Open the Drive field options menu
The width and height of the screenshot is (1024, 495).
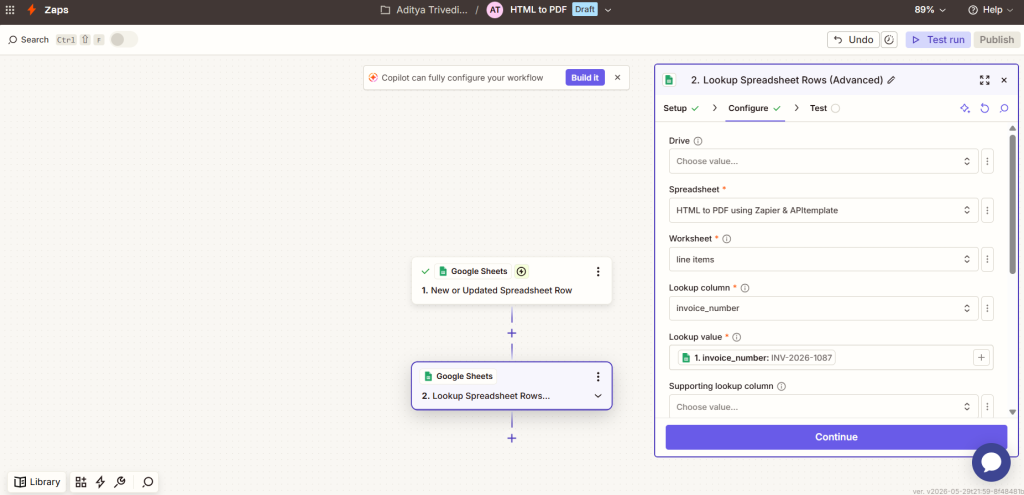coord(987,161)
